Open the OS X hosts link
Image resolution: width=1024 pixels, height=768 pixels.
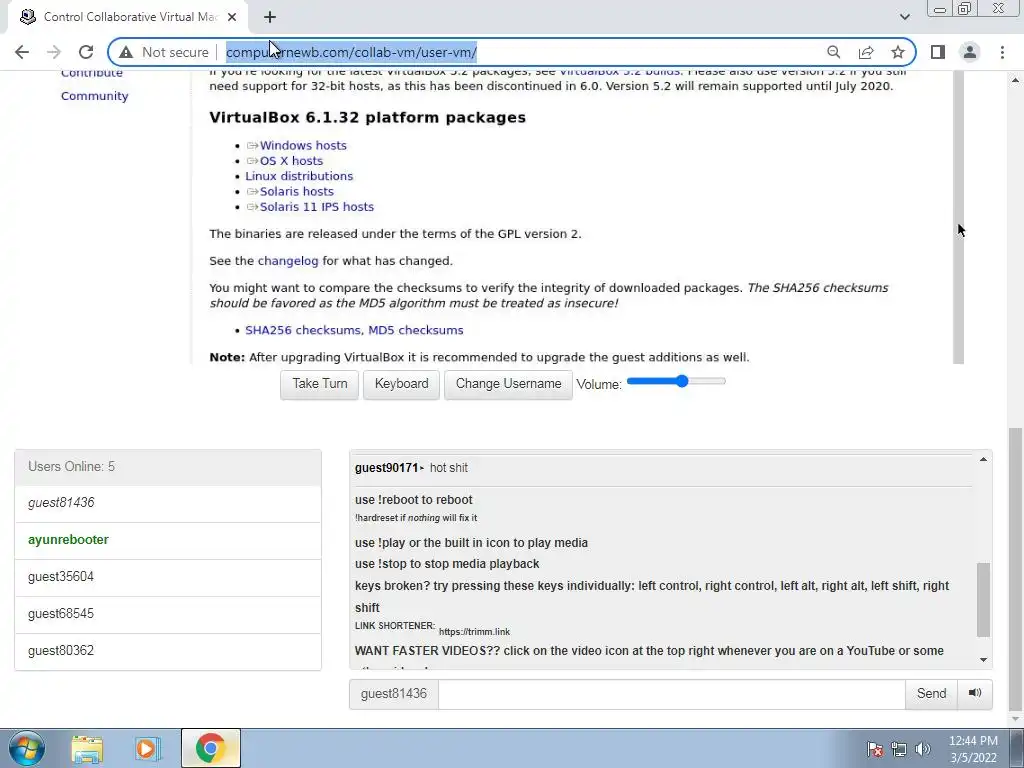point(291,161)
